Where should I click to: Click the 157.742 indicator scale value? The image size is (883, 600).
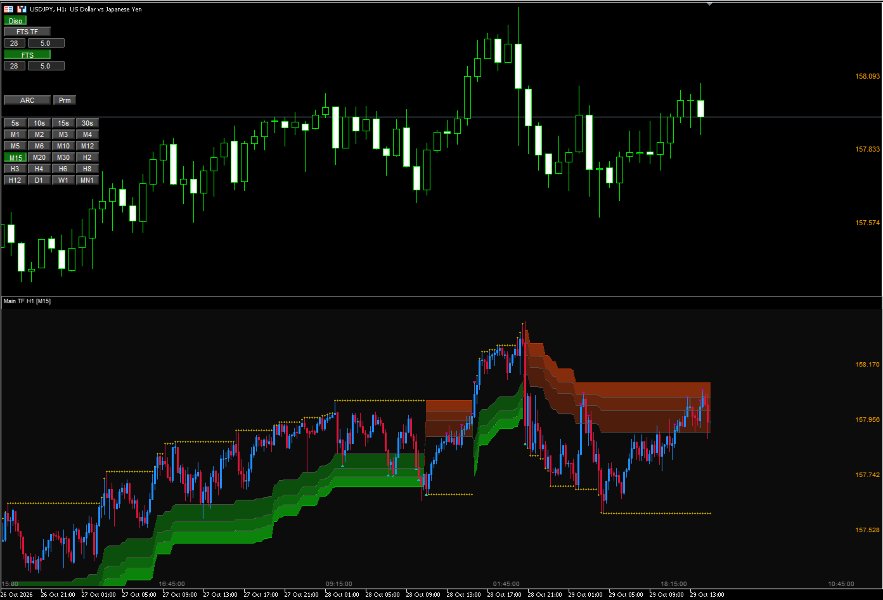pyautogui.click(x=867, y=475)
